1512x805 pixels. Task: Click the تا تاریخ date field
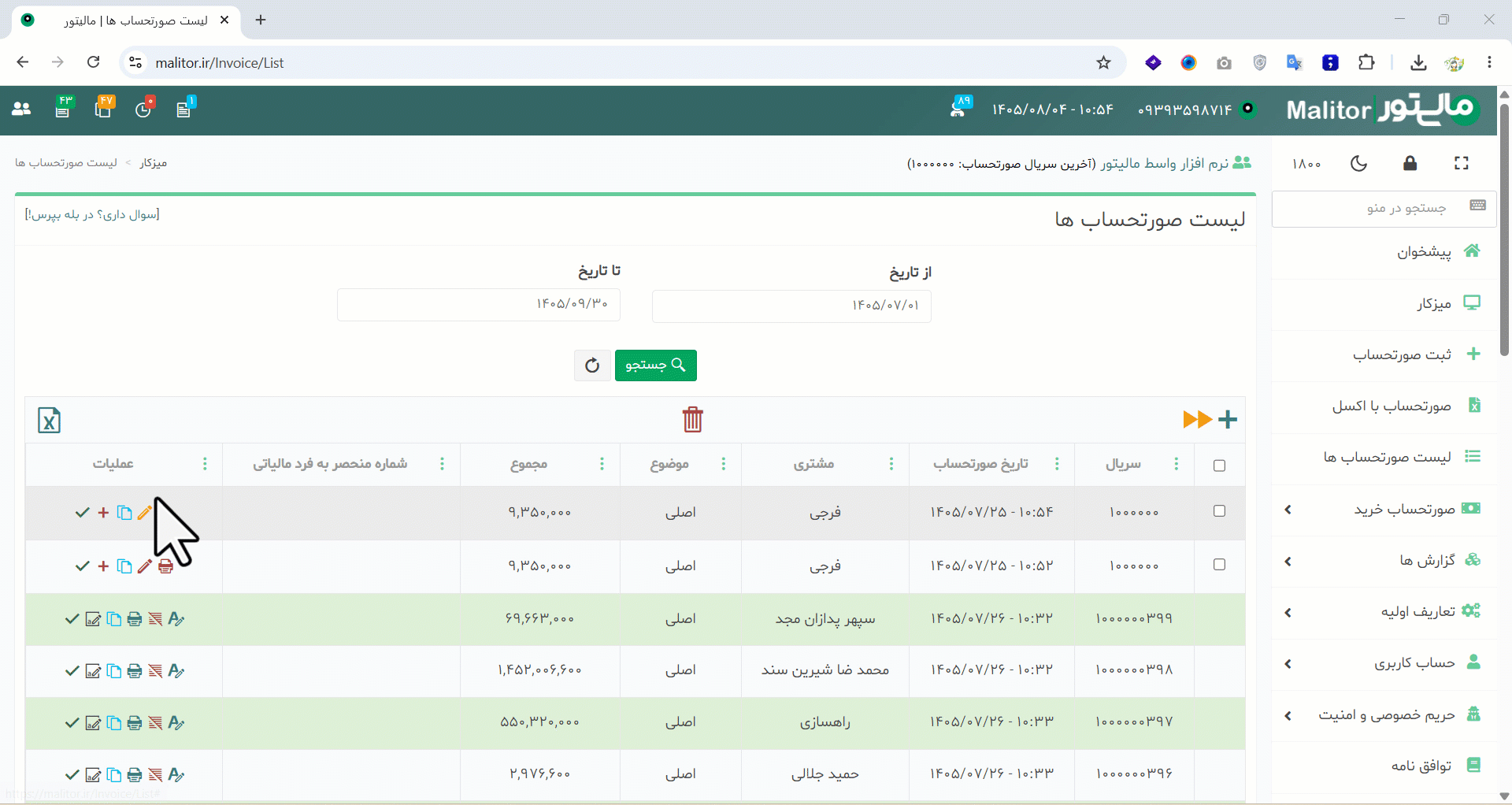479,304
